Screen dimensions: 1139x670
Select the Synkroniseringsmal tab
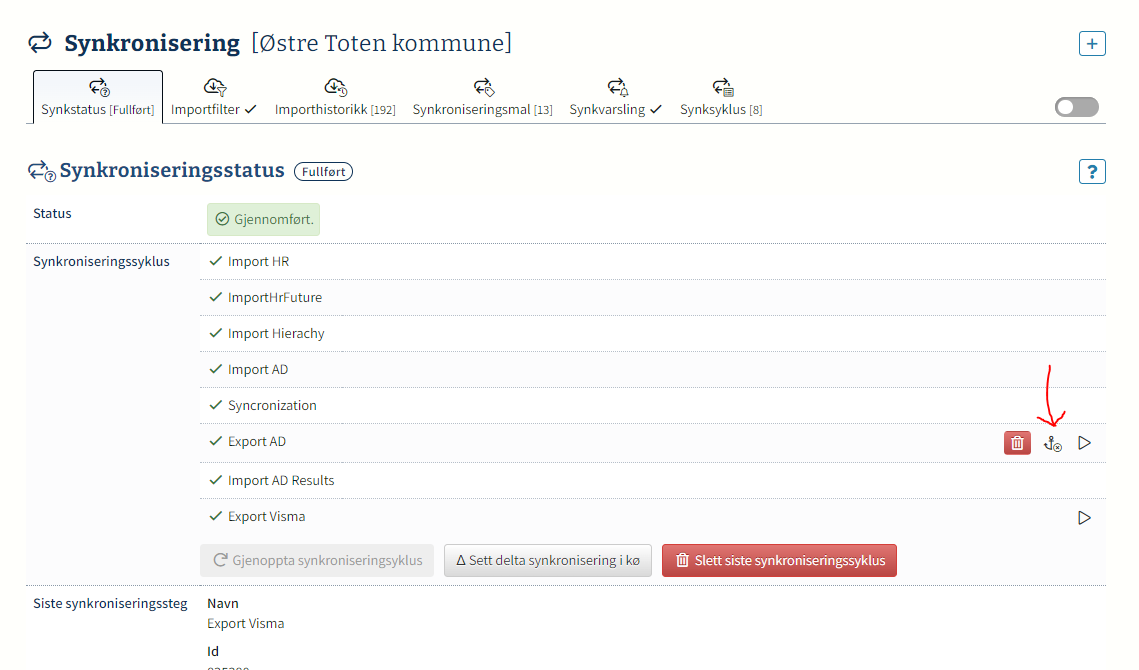[482, 98]
